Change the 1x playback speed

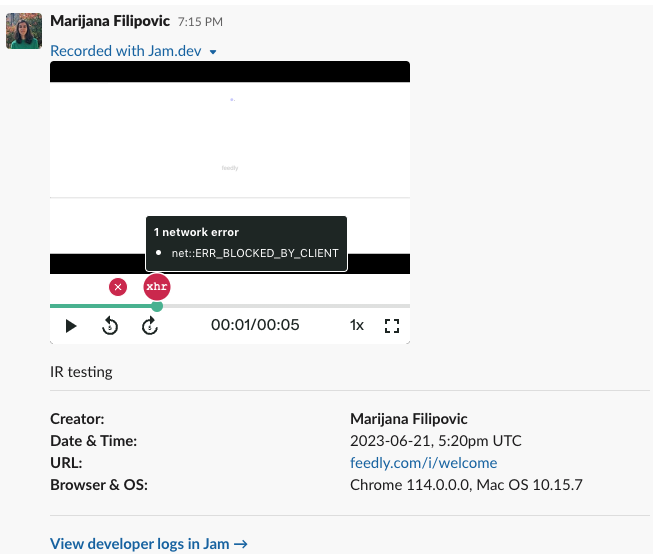tap(357, 325)
